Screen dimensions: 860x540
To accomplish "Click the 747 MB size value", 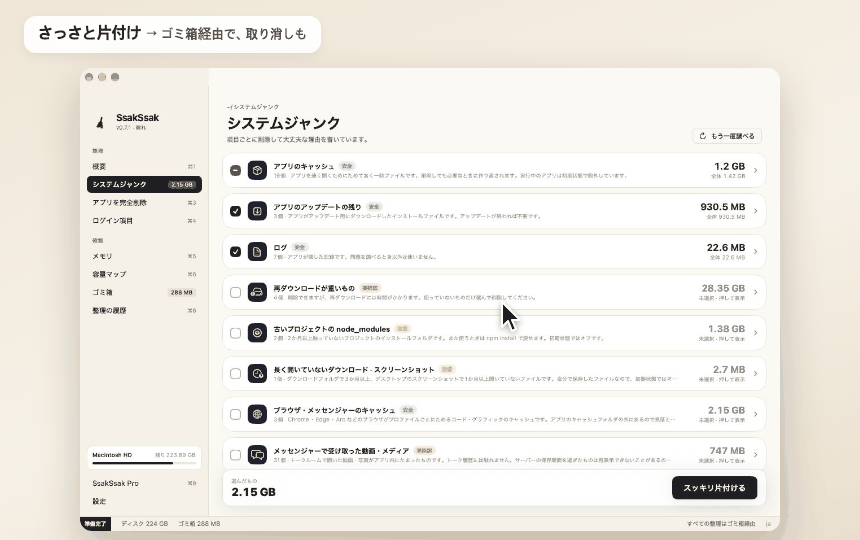I will [x=727, y=450].
